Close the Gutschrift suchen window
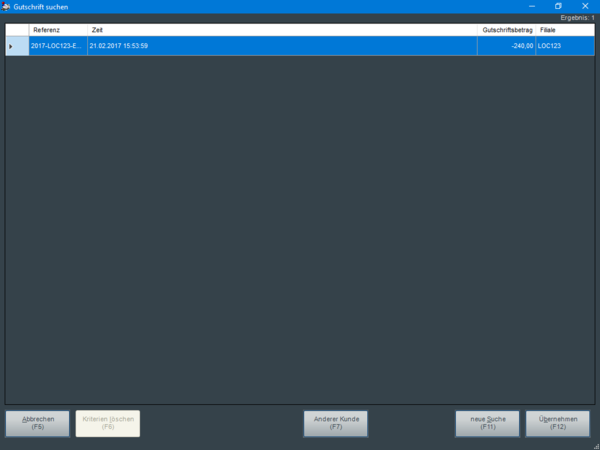600x450 pixels. [585, 7]
